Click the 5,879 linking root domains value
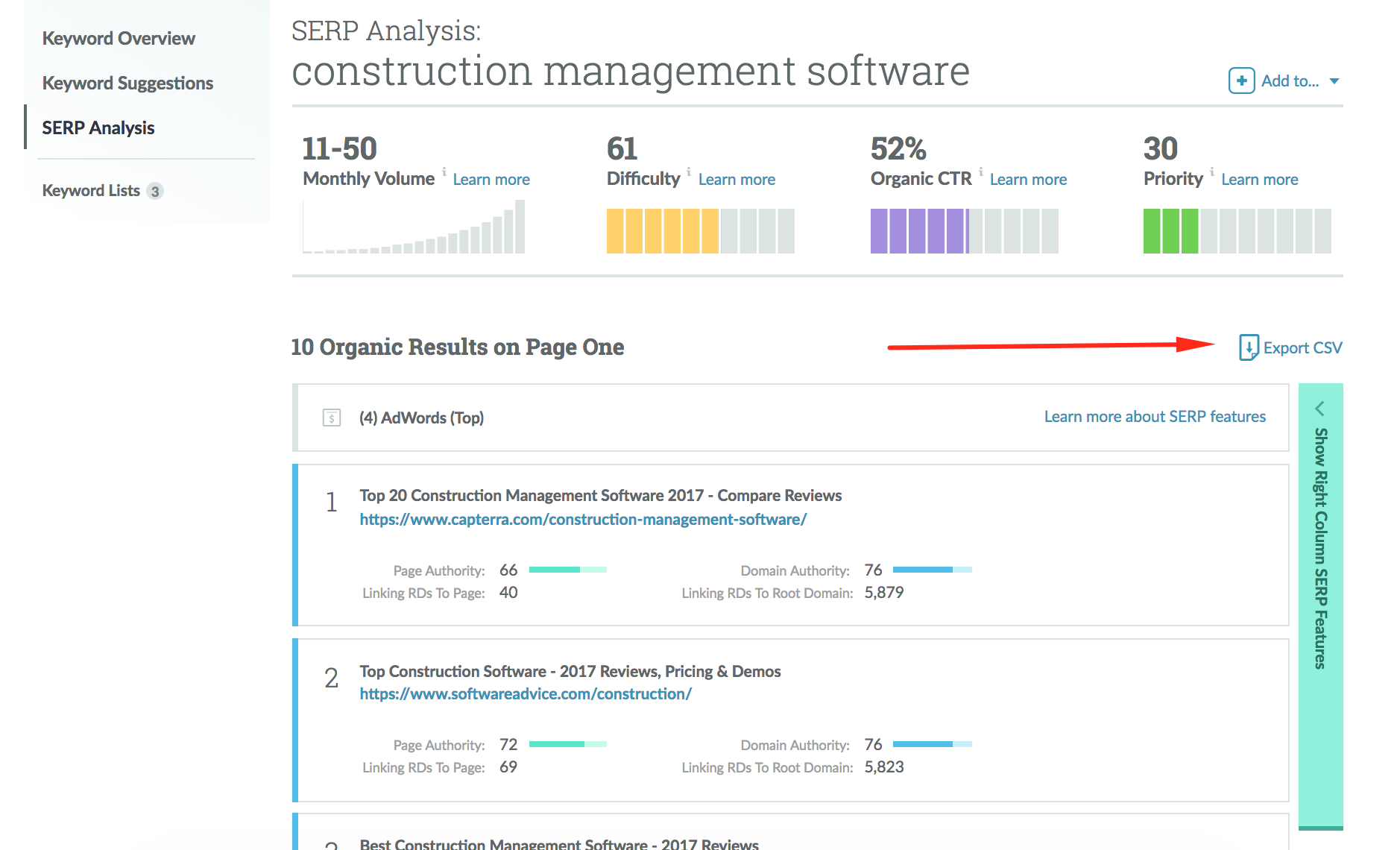This screenshot has height=850, width=1400. (x=883, y=593)
